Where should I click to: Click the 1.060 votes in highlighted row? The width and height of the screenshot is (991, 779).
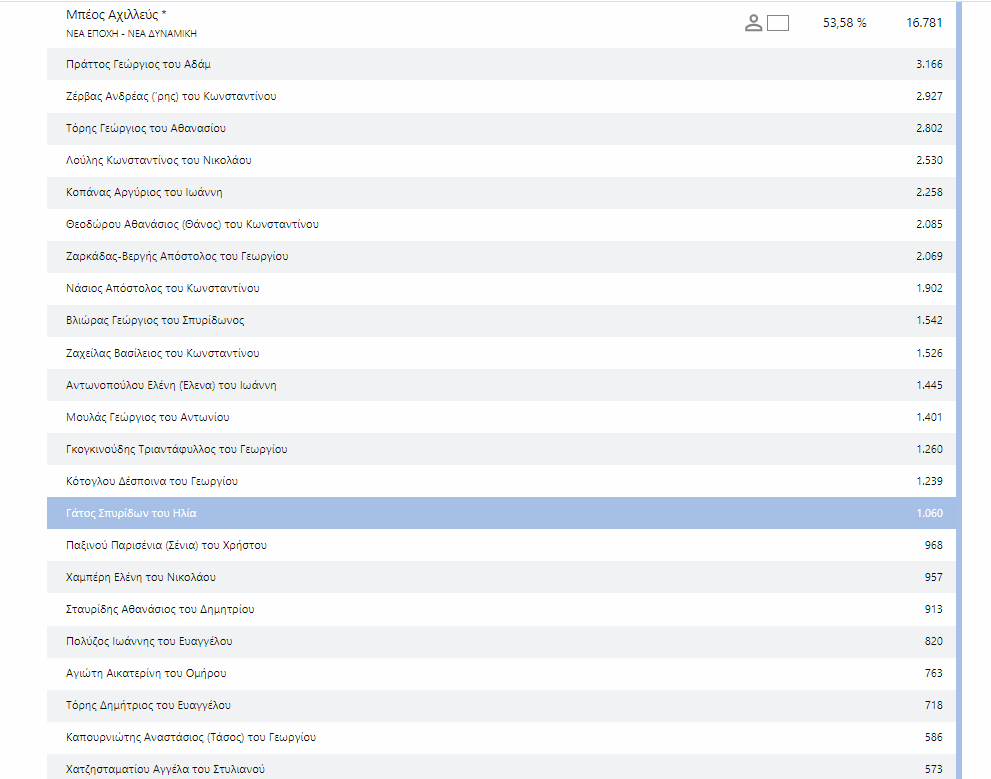click(928, 513)
